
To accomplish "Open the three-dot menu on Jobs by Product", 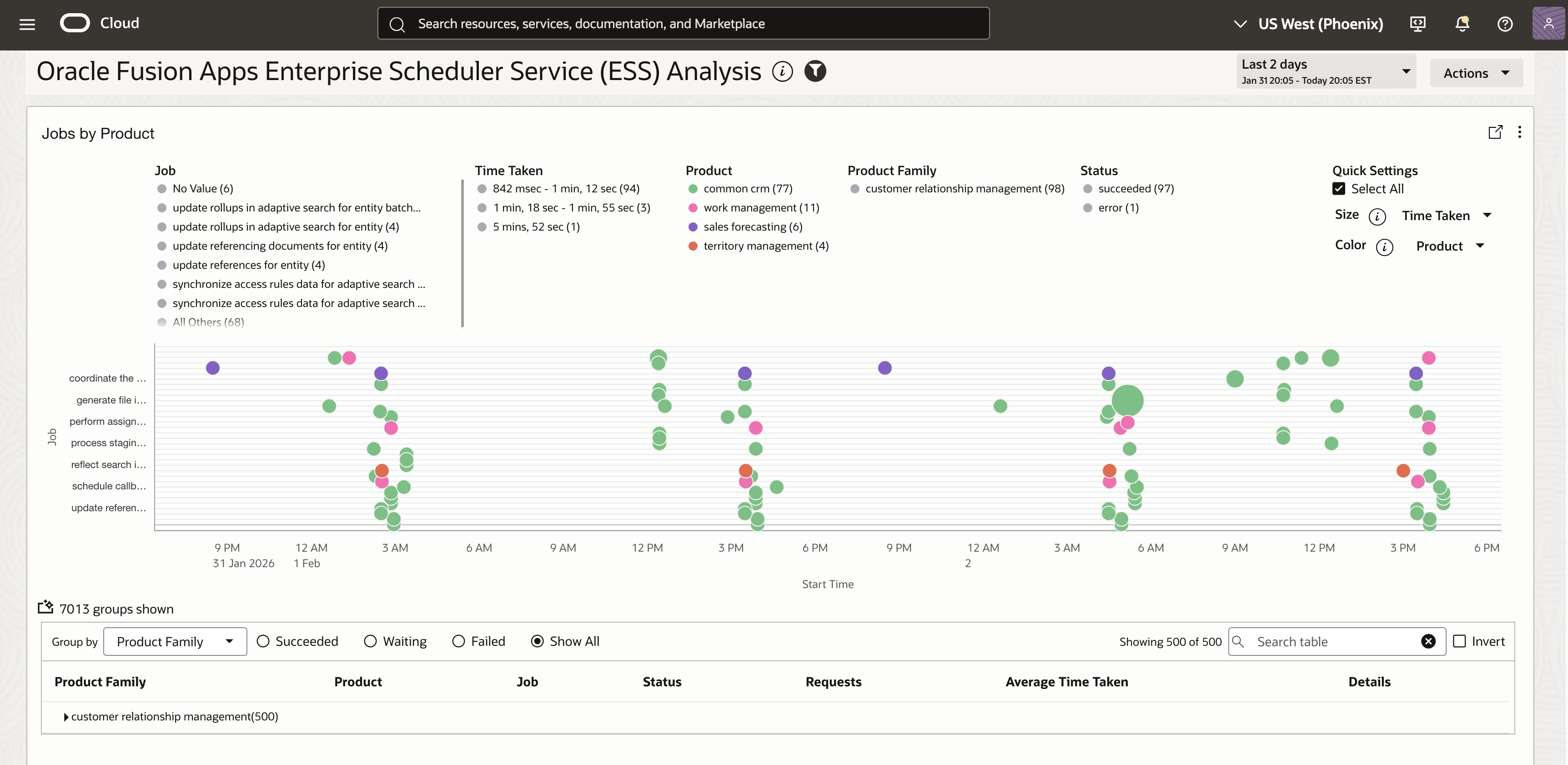I will (1519, 132).
